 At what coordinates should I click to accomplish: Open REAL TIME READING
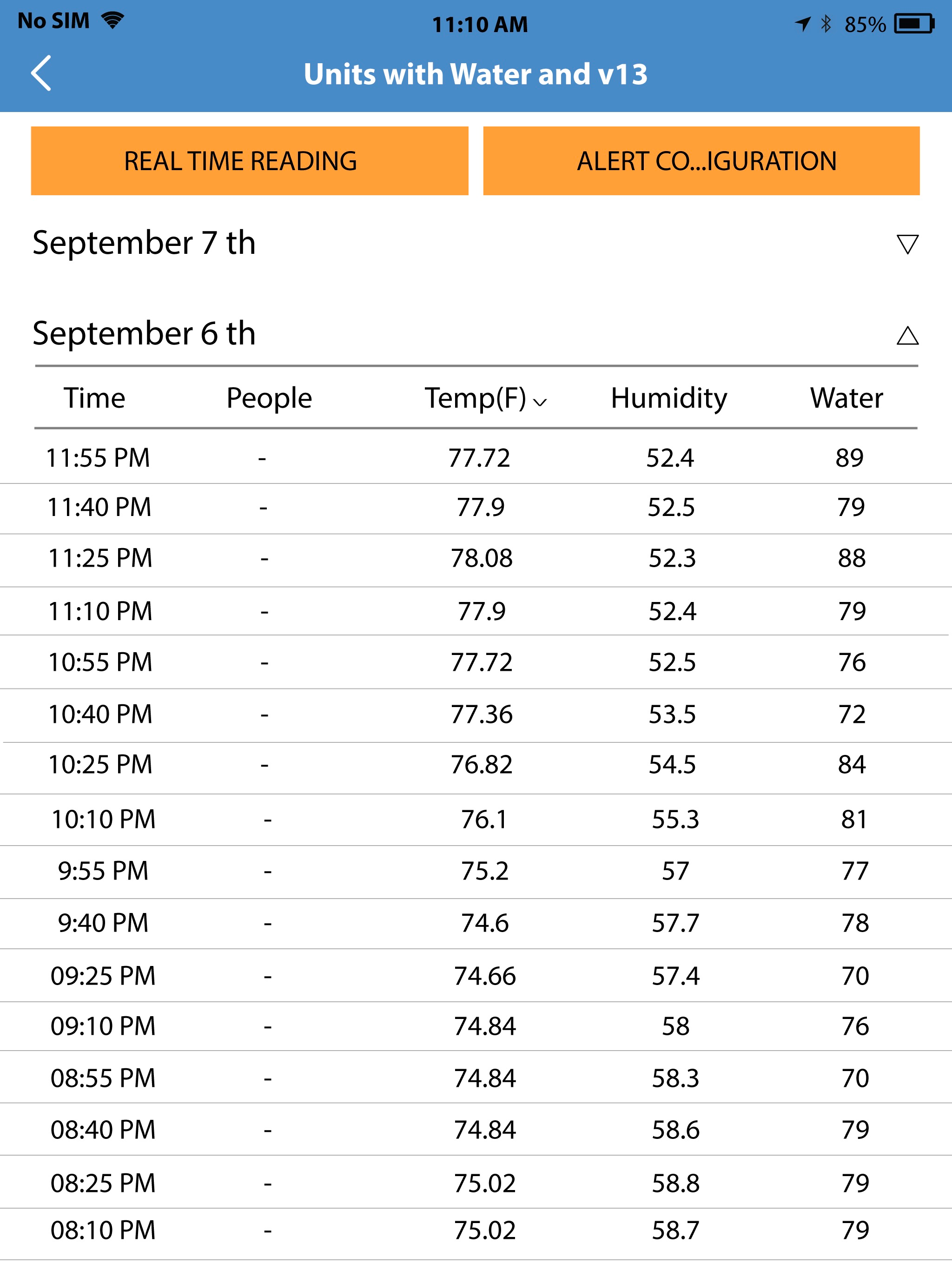click(250, 161)
